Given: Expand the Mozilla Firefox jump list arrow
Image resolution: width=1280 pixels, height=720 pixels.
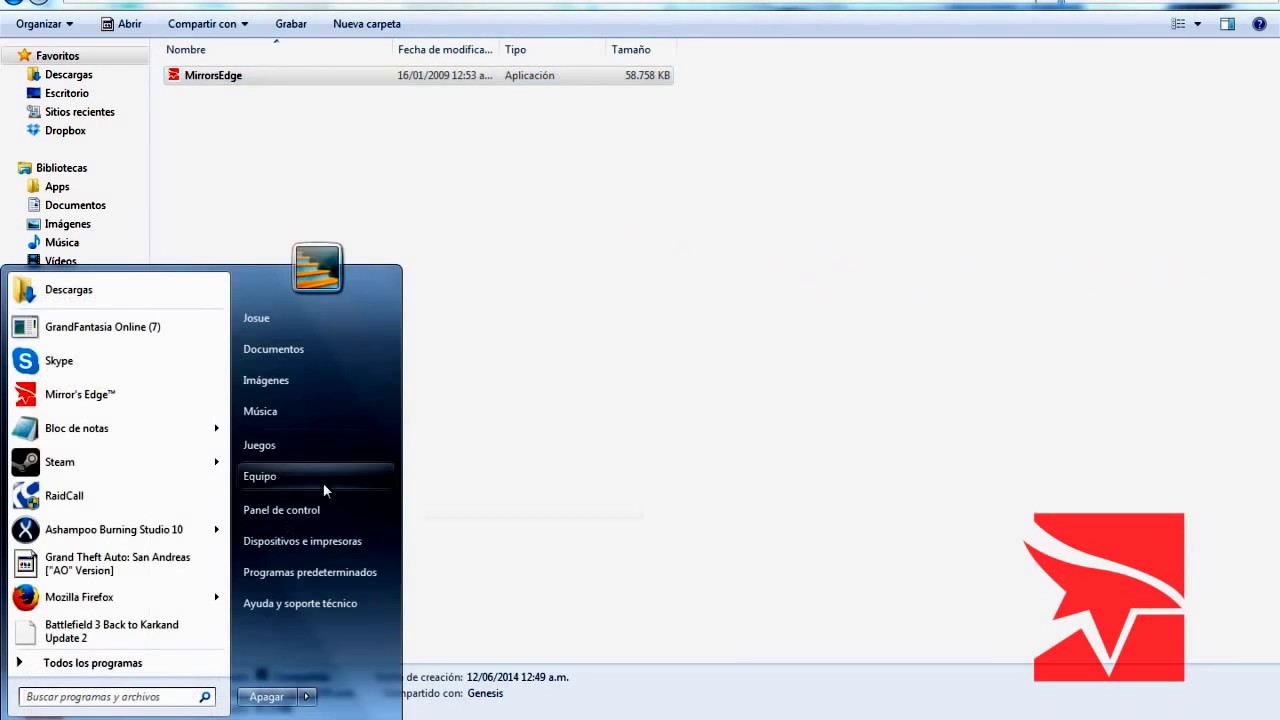Looking at the screenshot, I should pyautogui.click(x=216, y=598).
